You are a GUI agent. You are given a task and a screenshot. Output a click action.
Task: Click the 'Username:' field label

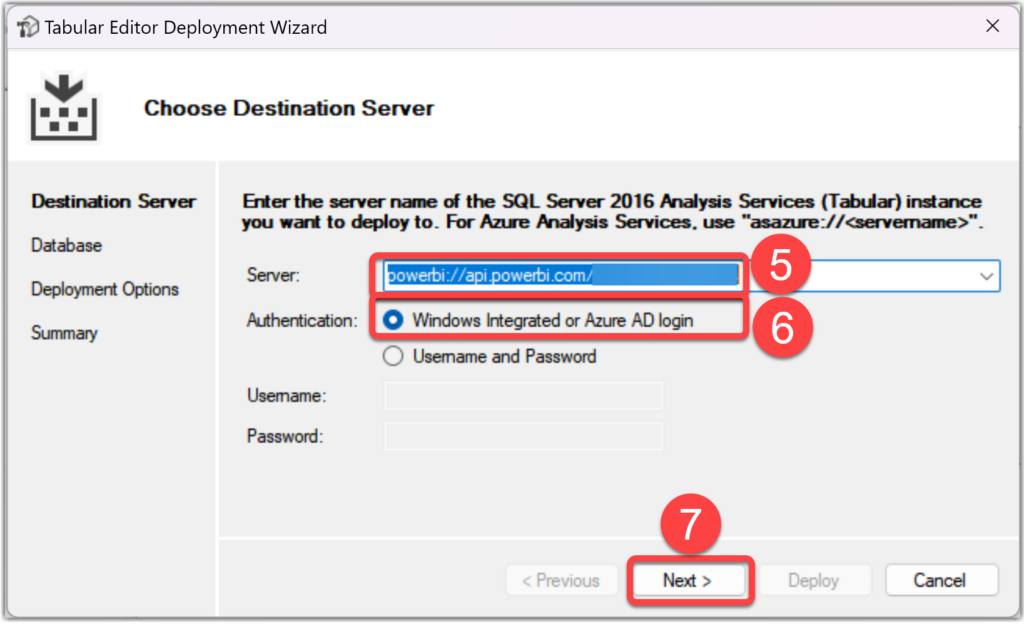(x=287, y=396)
